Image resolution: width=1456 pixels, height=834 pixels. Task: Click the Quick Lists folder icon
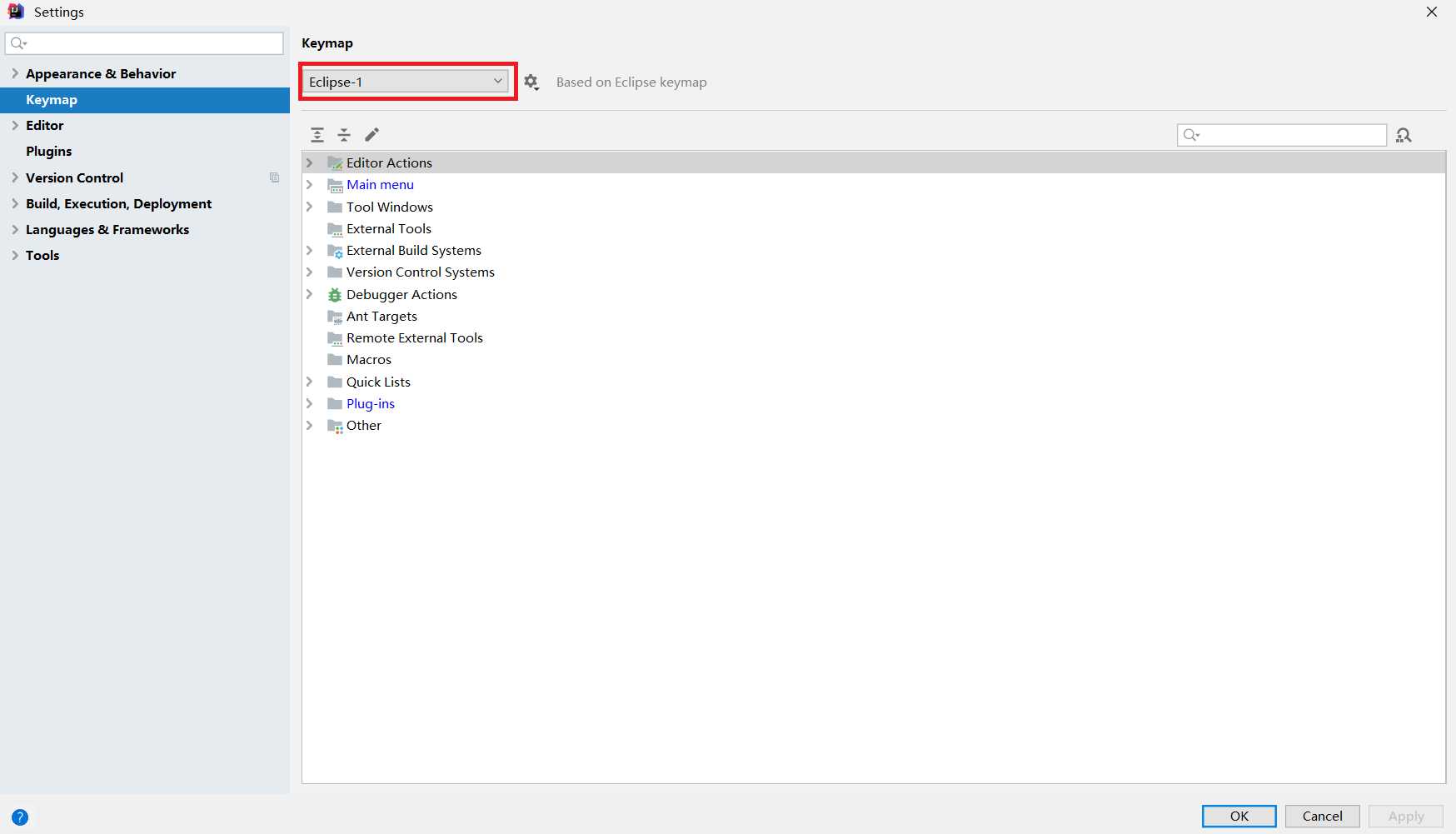pos(335,382)
